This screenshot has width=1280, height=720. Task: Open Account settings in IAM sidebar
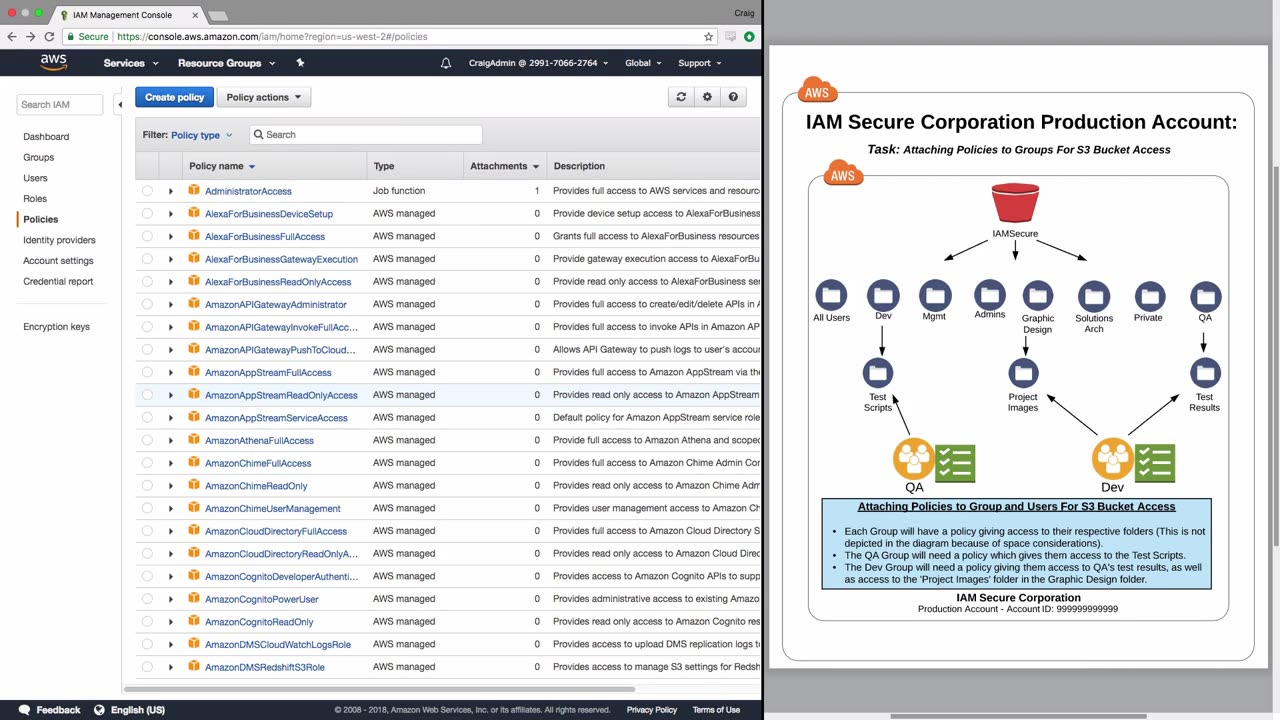(x=58, y=261)
